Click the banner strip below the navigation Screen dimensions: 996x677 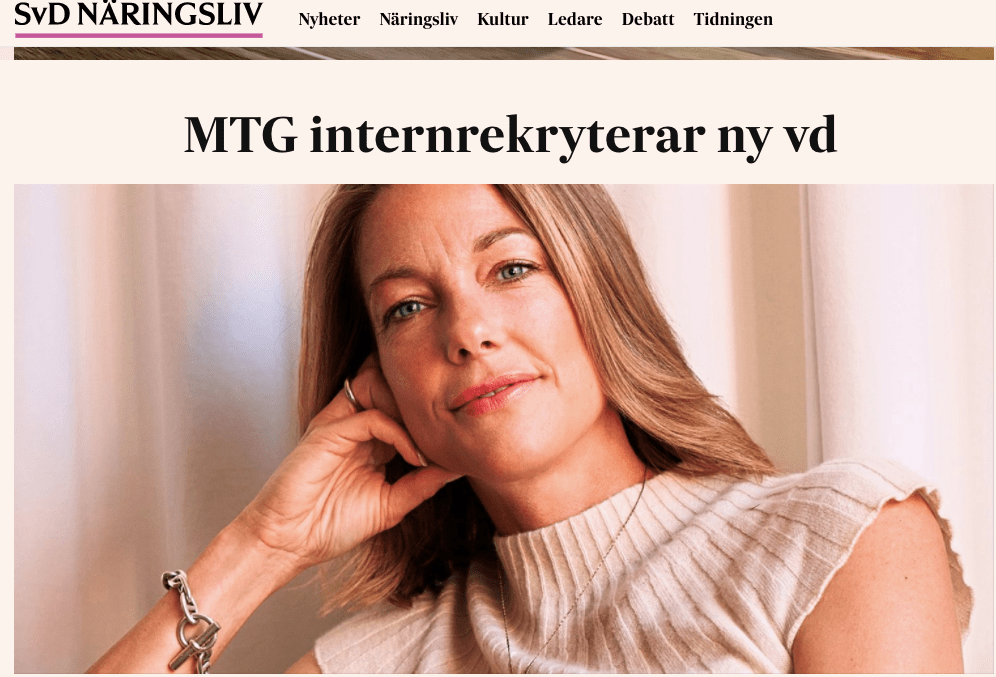pos(504,53)
